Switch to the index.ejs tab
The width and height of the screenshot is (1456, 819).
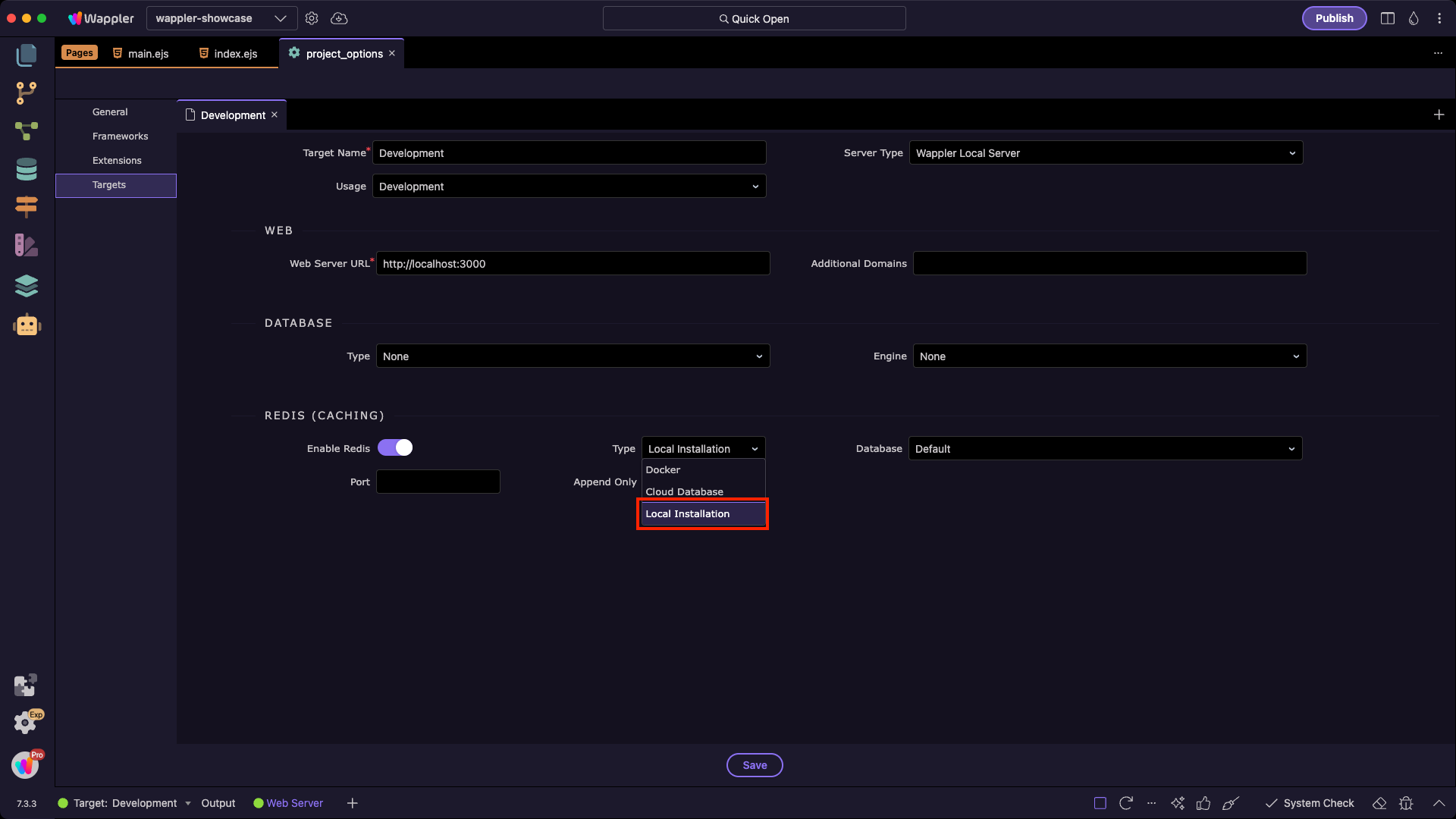click(235, 54)
